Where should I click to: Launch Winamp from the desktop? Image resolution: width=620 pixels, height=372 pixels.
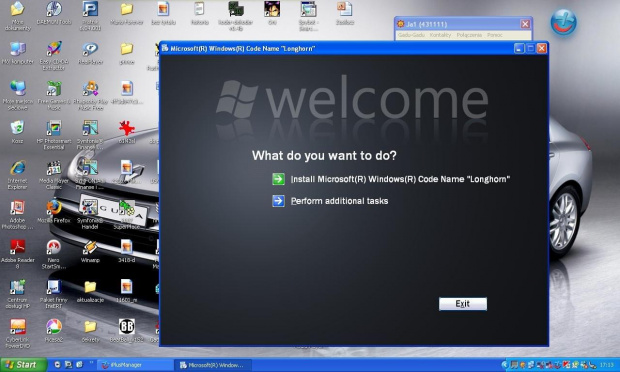tap(90, 251)
